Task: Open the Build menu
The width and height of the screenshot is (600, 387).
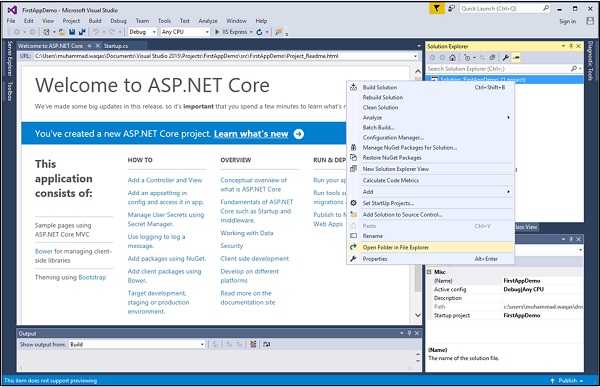Action: coord(95,21)
